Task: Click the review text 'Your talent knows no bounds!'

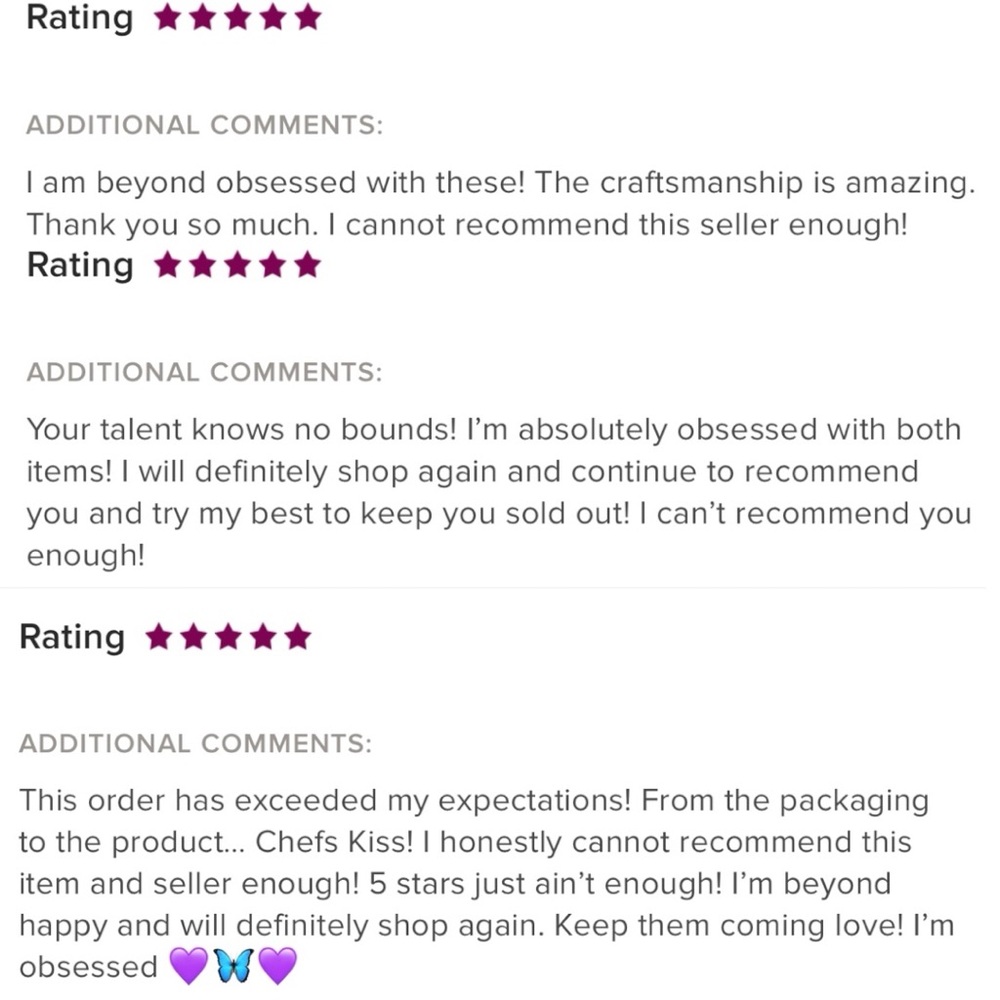Action: (242, 430)
